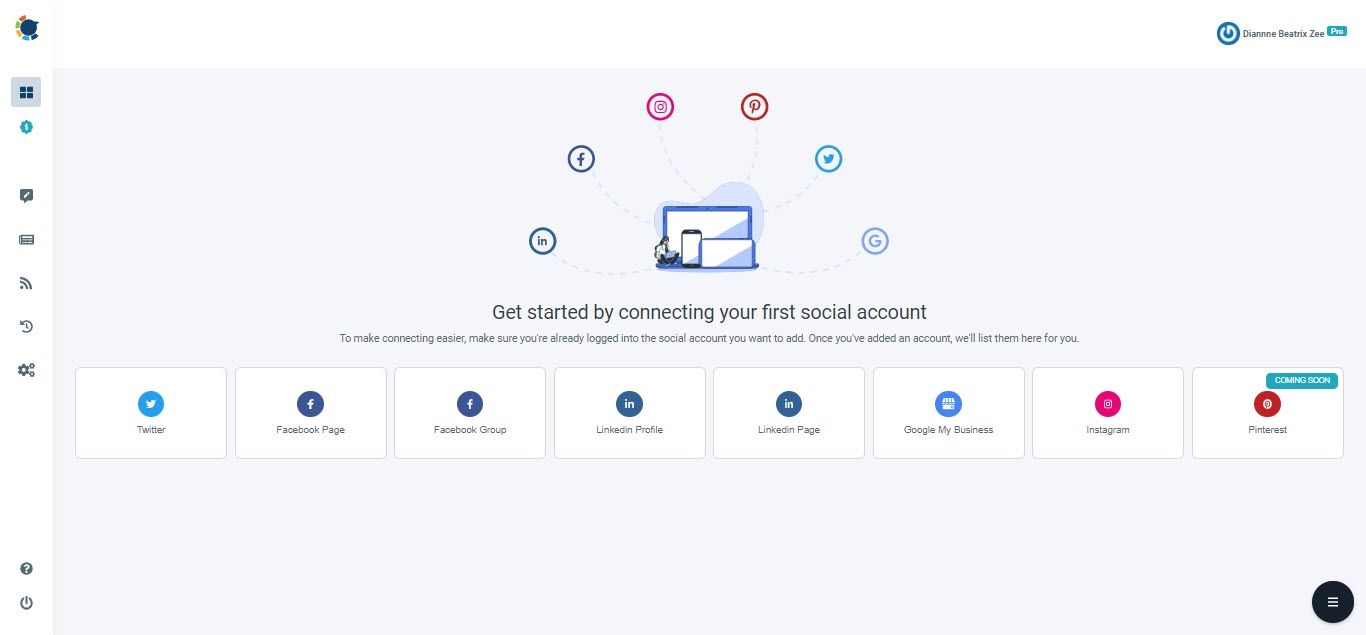This screenshot has height=635, width=1366.
Task: Click the Instagram camera icon on its card
Action: 1107,403
